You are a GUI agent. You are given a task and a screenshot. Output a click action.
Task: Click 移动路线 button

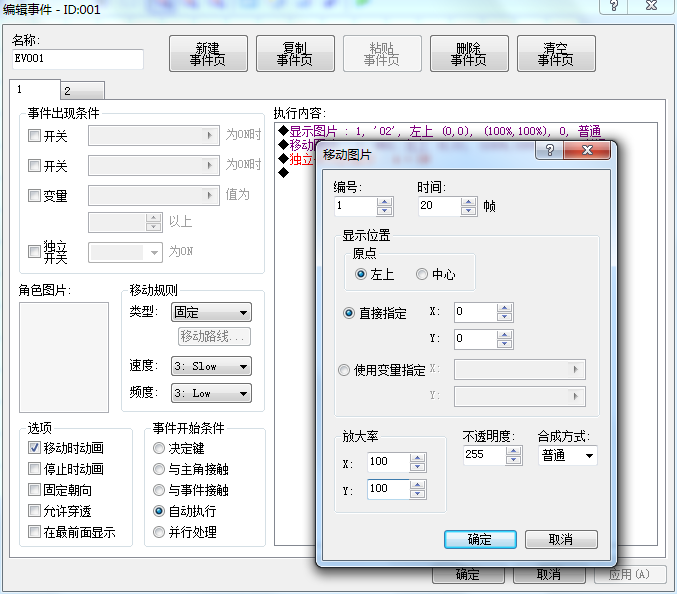point(214,336)
